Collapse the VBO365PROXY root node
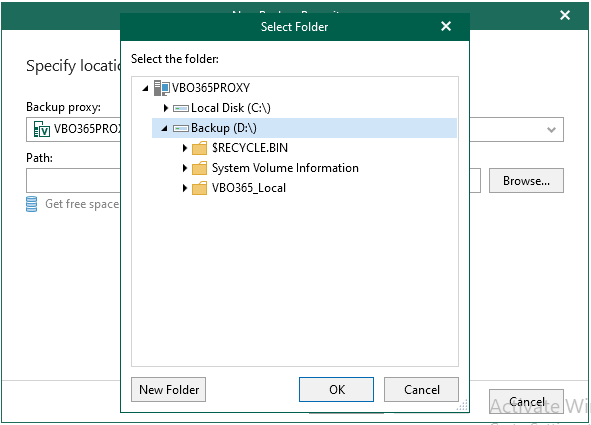 145,89
